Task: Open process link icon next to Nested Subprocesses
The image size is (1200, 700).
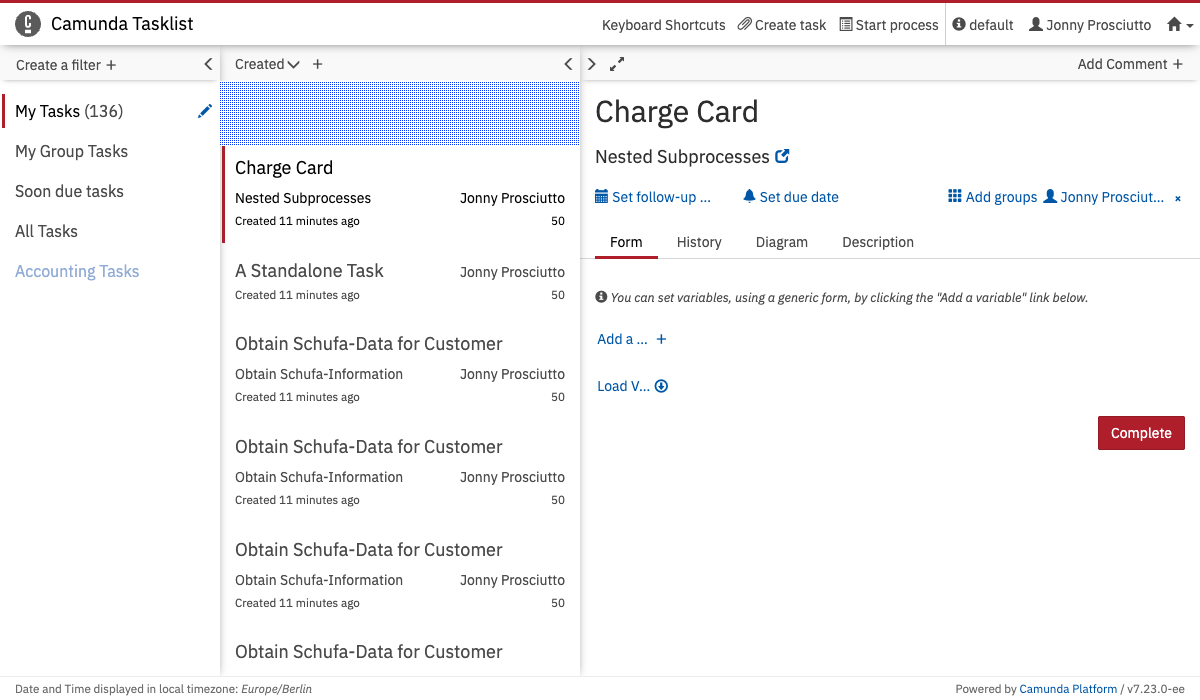Action: (783, 156)
